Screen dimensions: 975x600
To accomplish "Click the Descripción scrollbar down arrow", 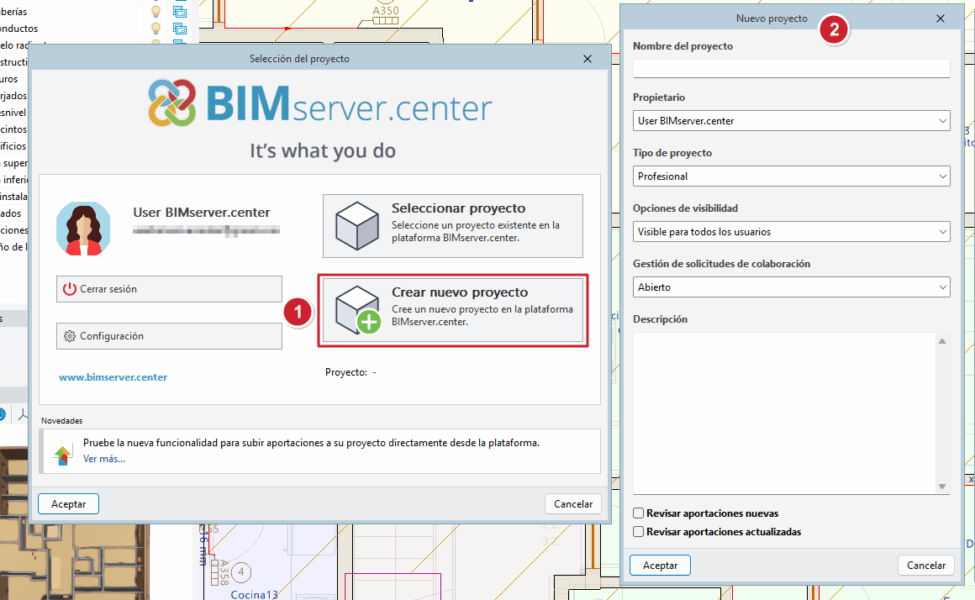I will point(942,486).
